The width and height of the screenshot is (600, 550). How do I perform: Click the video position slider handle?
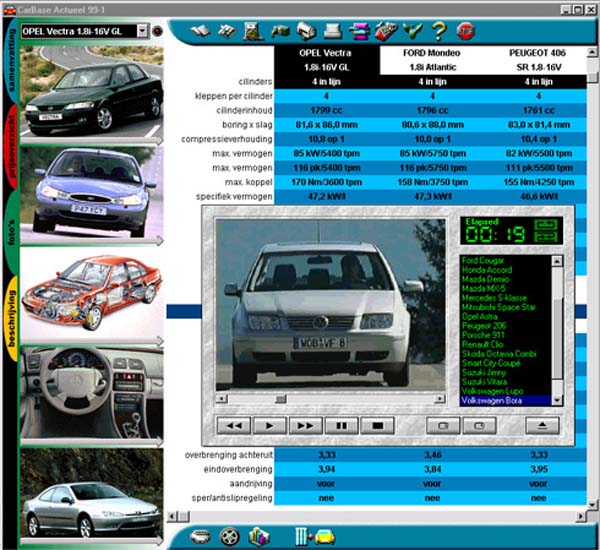click(x=281, y=397)
